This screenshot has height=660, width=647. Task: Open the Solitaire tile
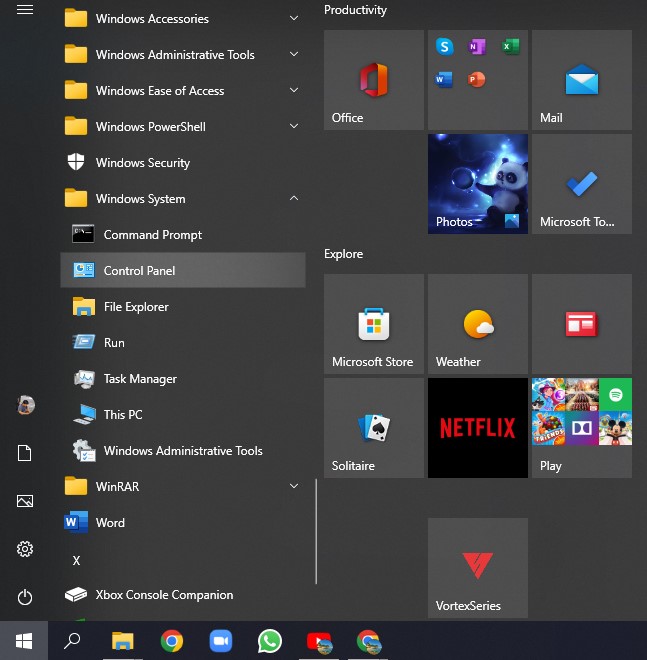coord(374,428)
